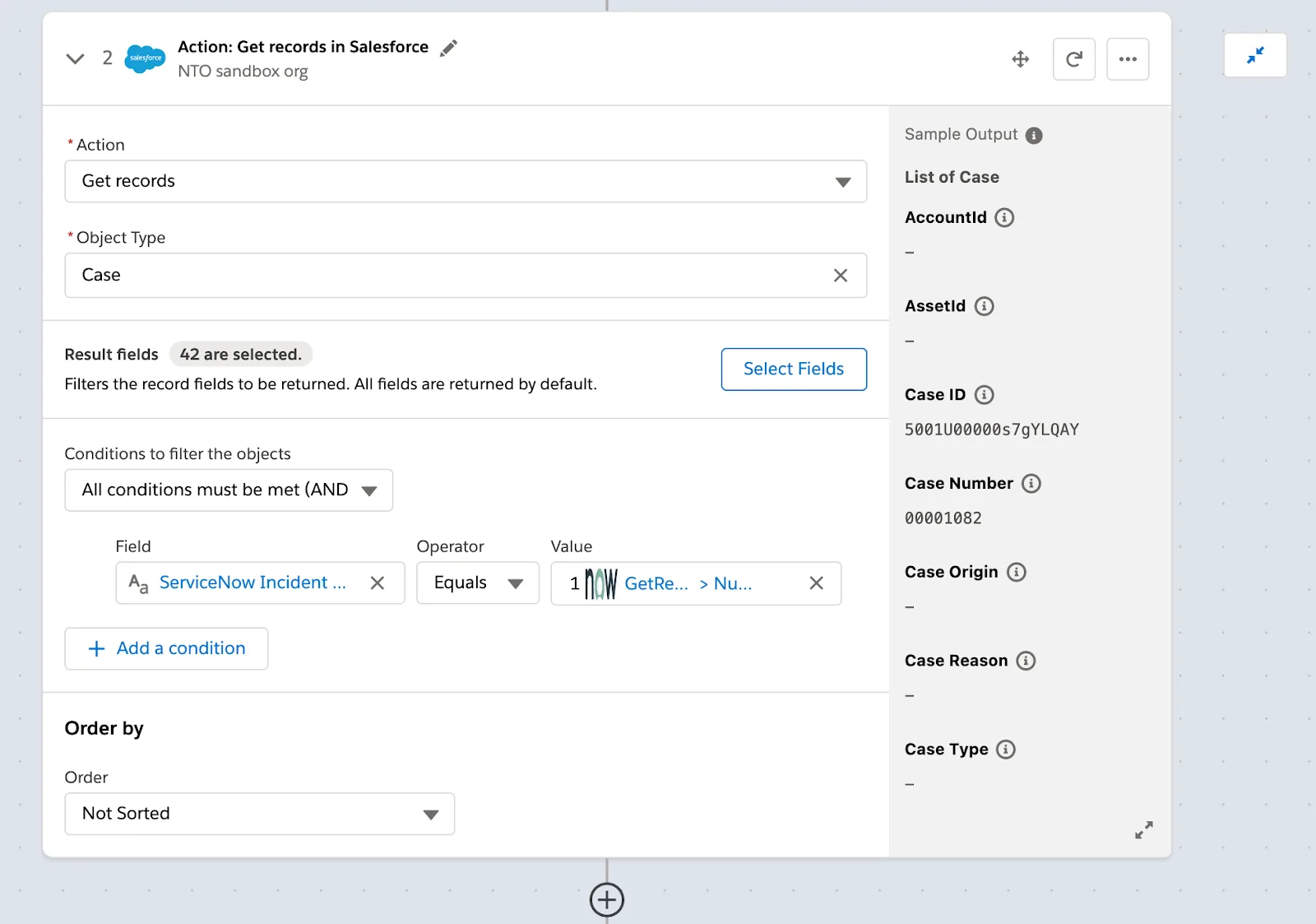This screenshot has width=1316, height=924.
Task: Open the Not Sorted order dropdown
Action: [260, 814]
